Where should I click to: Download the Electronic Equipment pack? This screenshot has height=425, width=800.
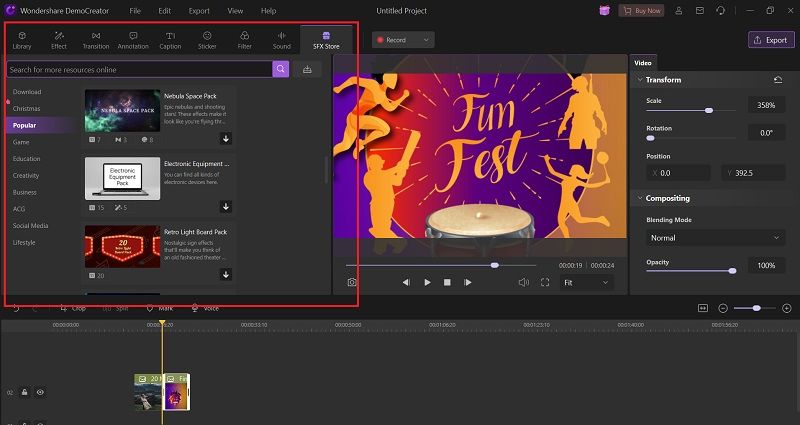pyautogui.click(x=226, y=206)
